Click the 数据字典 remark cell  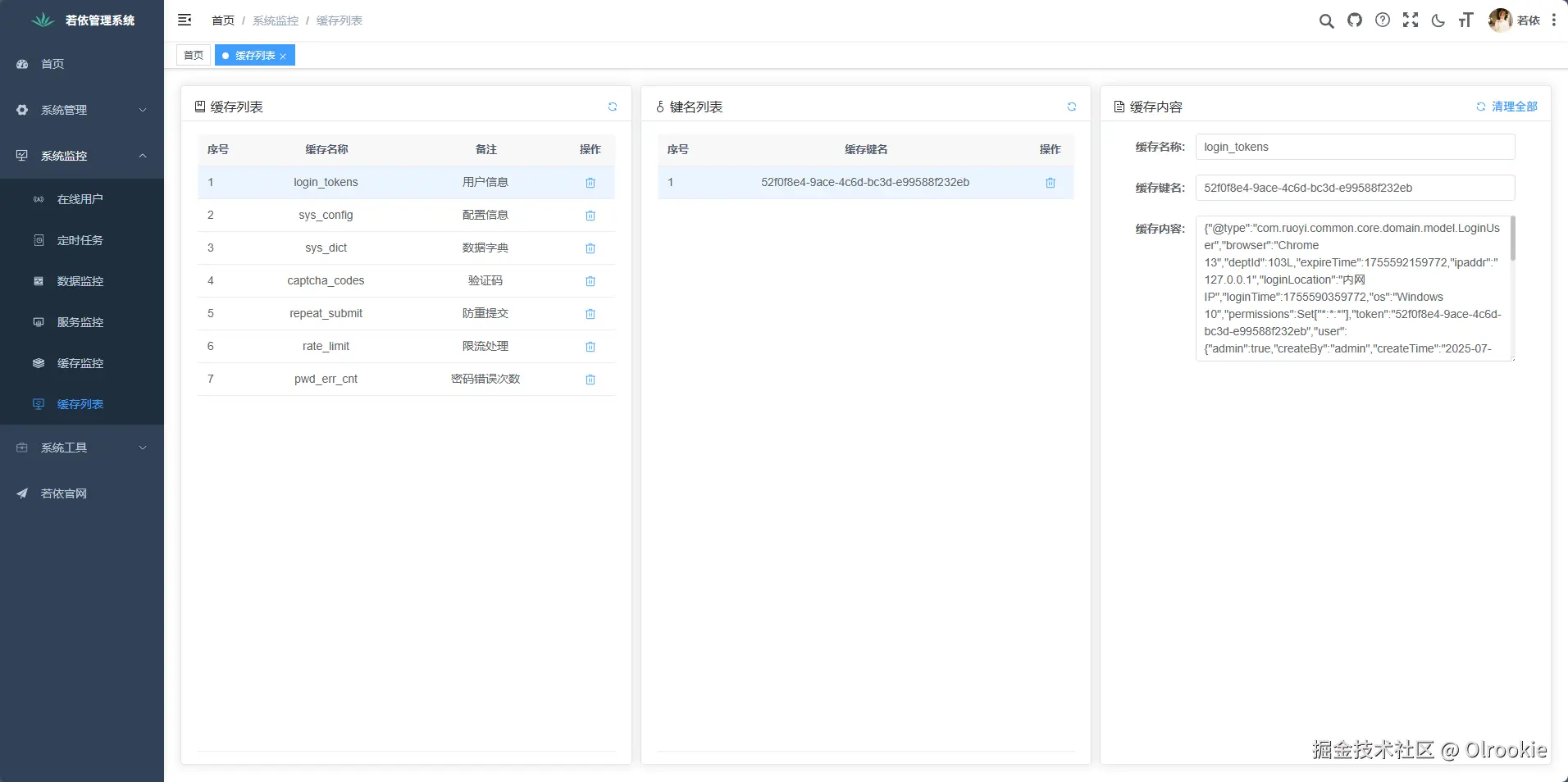coord(485,248)
